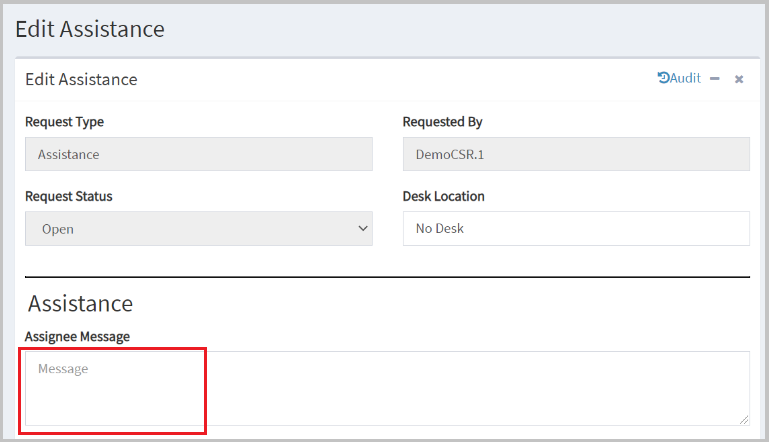The width and height of the screenshot is (769, 442).
Task: Click the Request Status label
Action: pyautogui.click(x=69, y=196)
